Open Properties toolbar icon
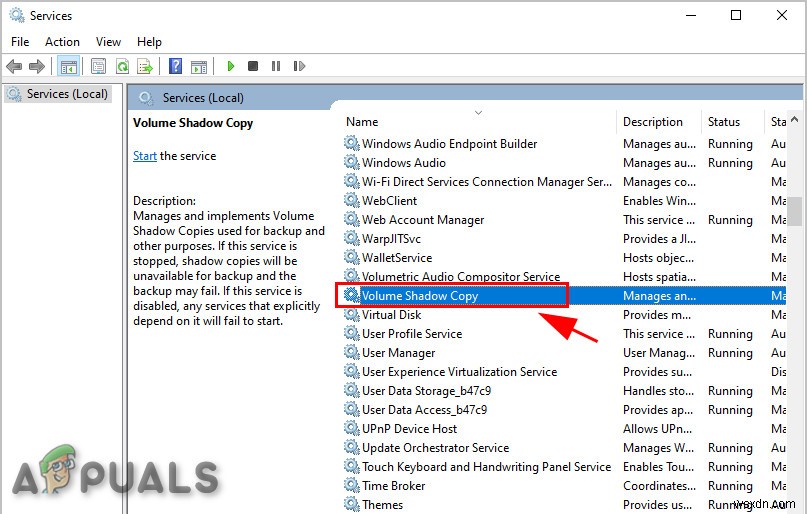807x514 pixels. pyautogui.click(x=98, y=66)
